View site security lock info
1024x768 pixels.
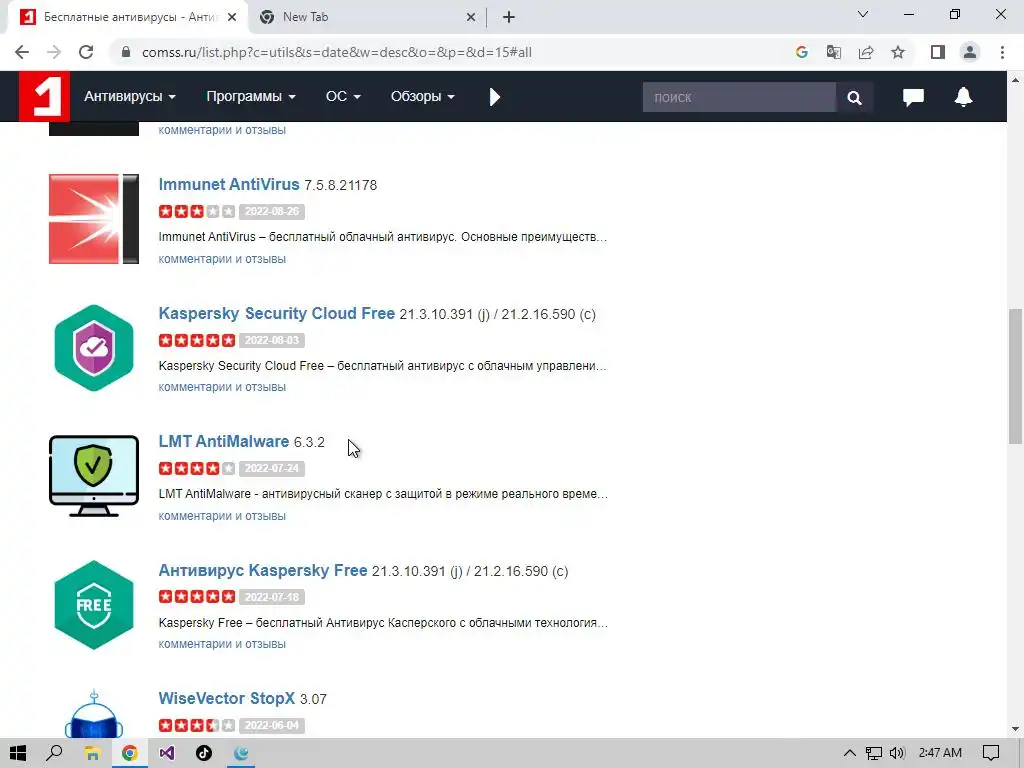(x=126, y=52)
